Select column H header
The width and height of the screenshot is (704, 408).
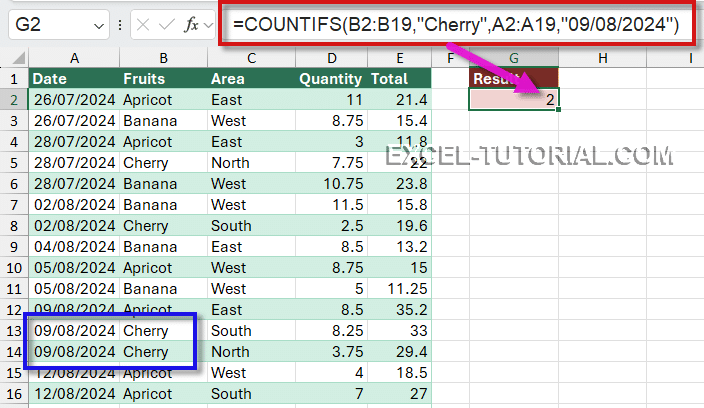coord(603,58)
